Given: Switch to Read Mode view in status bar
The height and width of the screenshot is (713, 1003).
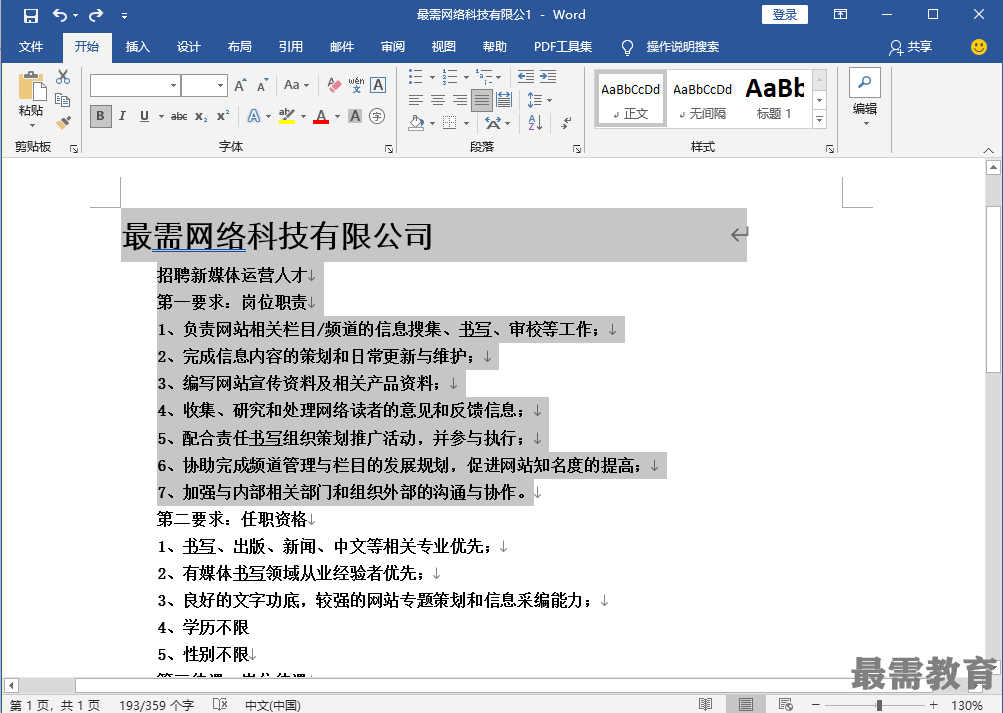Looking at the screenshot, I should pos(706,704).
